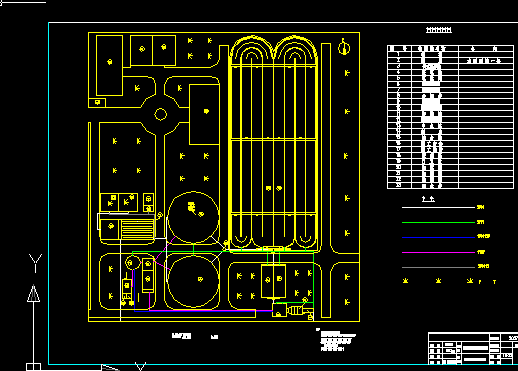Select the large central rectangular building

(204, 114)
